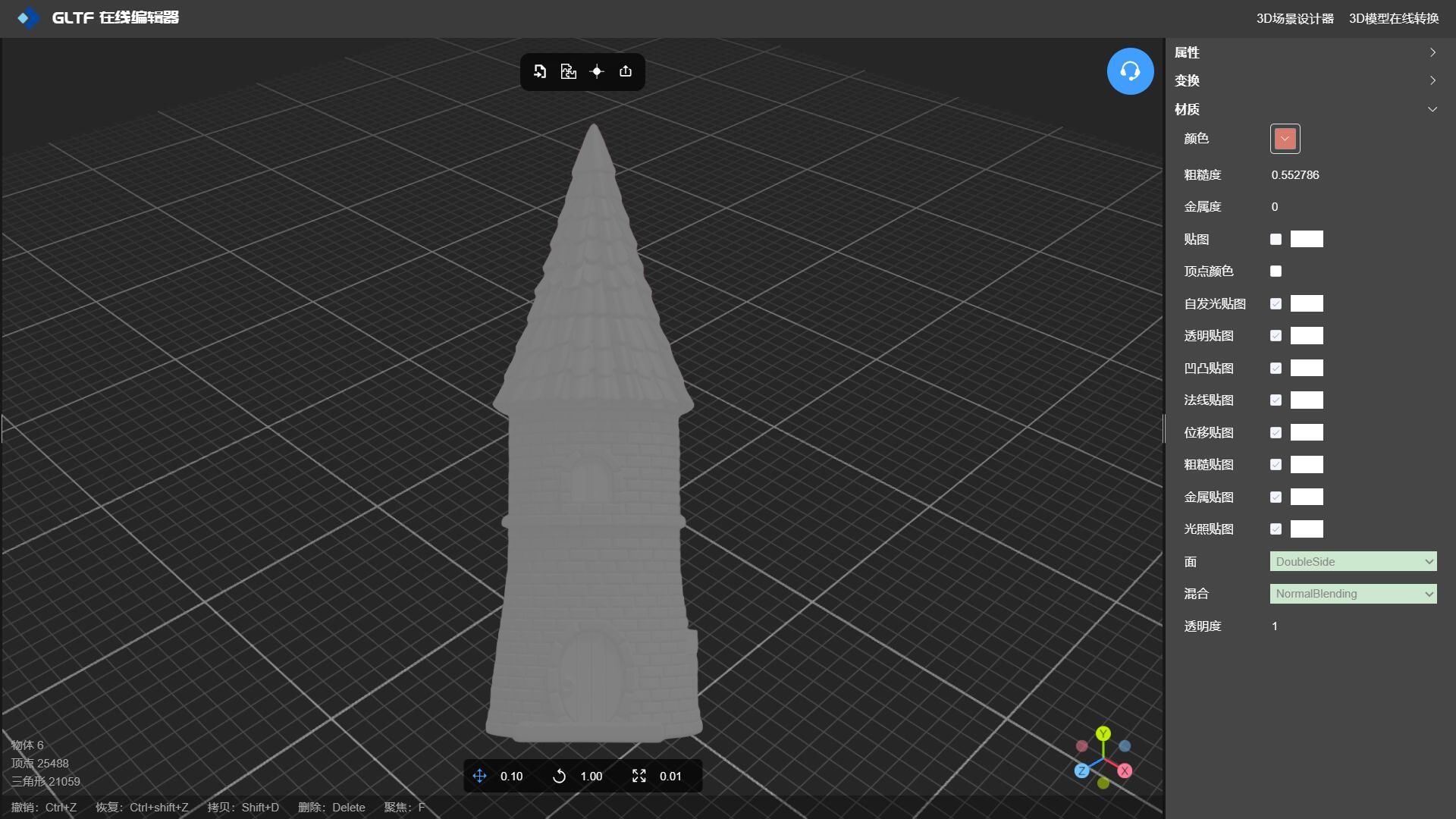1456x819 pixels.
Task: Click the 金属度 value field
Action: point(1275,206)
